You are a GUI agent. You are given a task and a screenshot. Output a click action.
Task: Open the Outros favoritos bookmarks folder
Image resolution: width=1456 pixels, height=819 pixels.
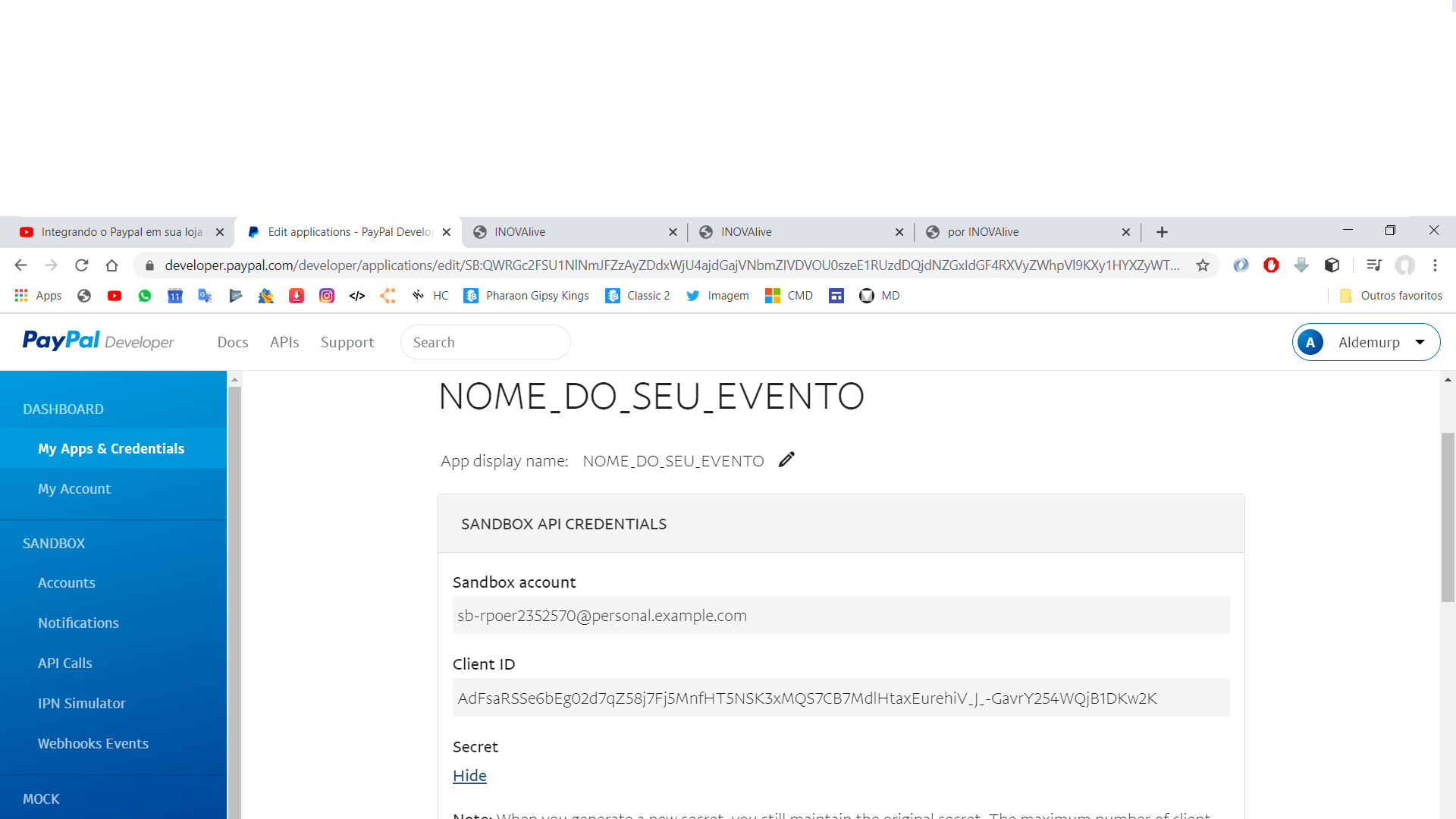[x=1391, y=296]
